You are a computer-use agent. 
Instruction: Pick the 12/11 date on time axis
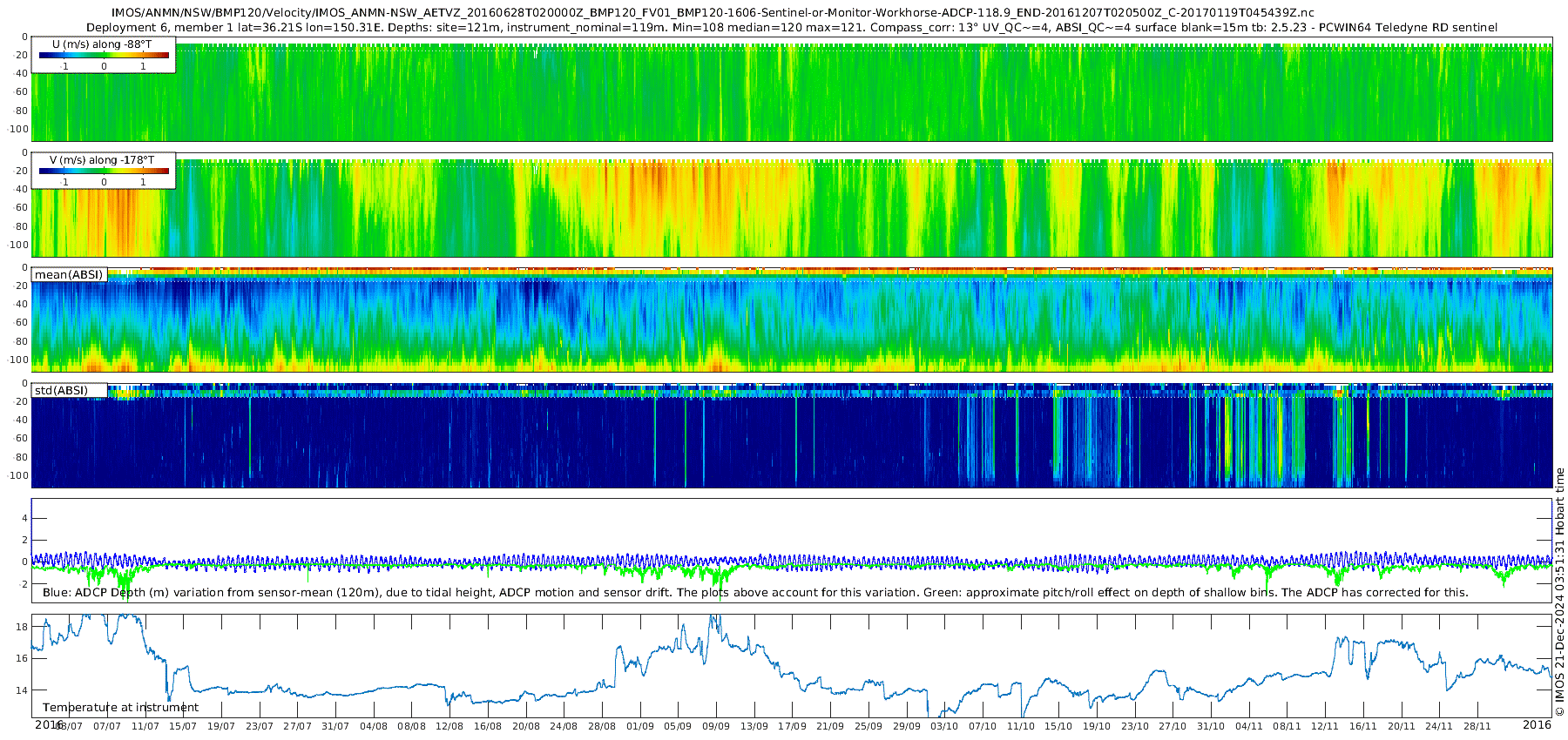(x=1325, y=726)
